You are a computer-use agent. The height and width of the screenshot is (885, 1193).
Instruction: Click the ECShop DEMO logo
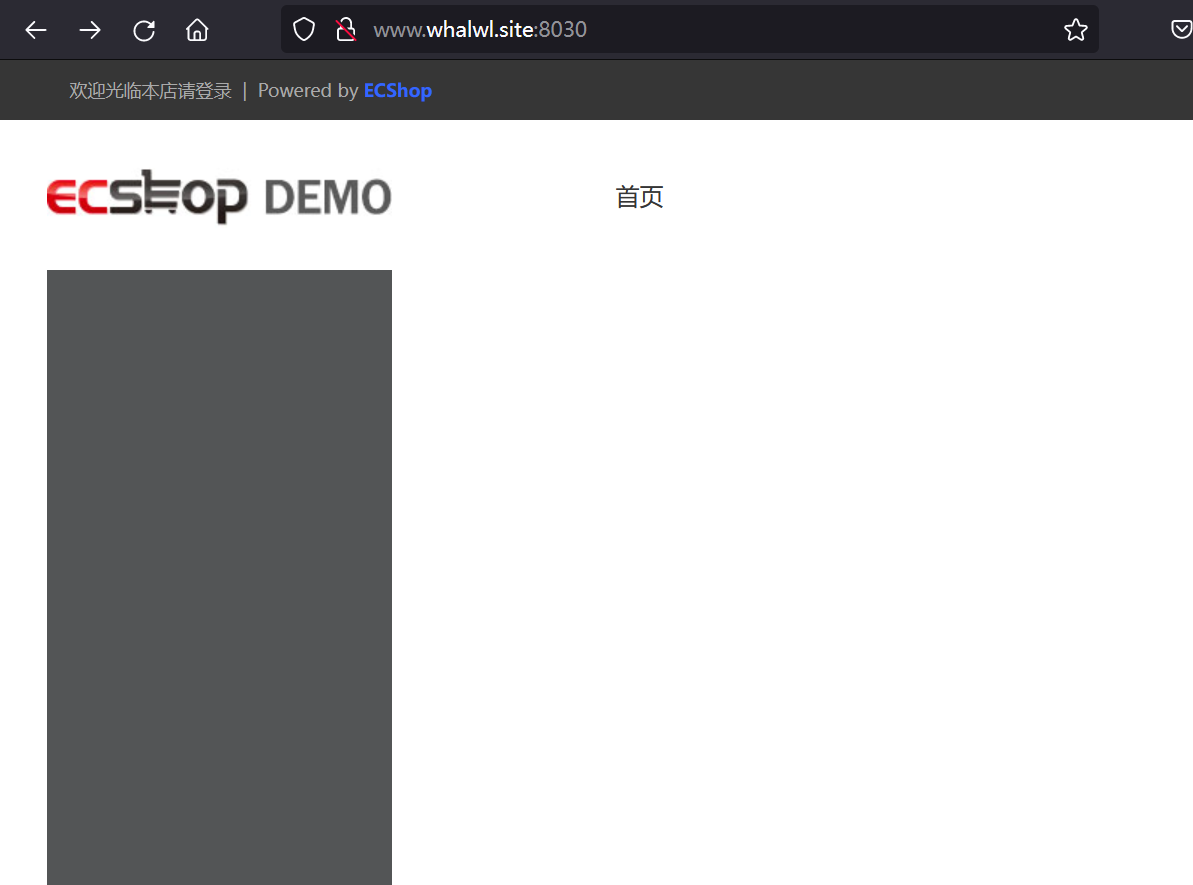tap(218, 196)
